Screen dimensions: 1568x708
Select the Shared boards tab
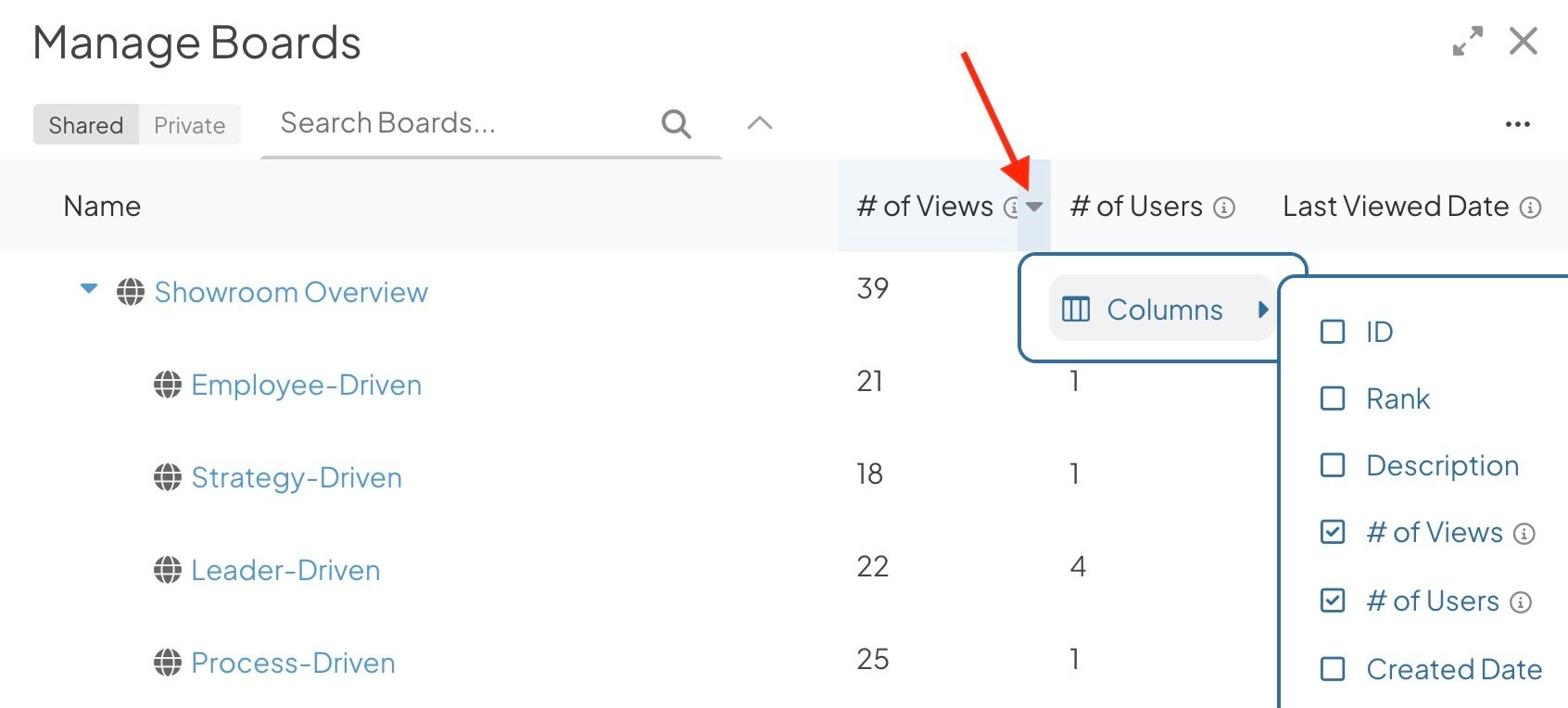tap(85, 125)
